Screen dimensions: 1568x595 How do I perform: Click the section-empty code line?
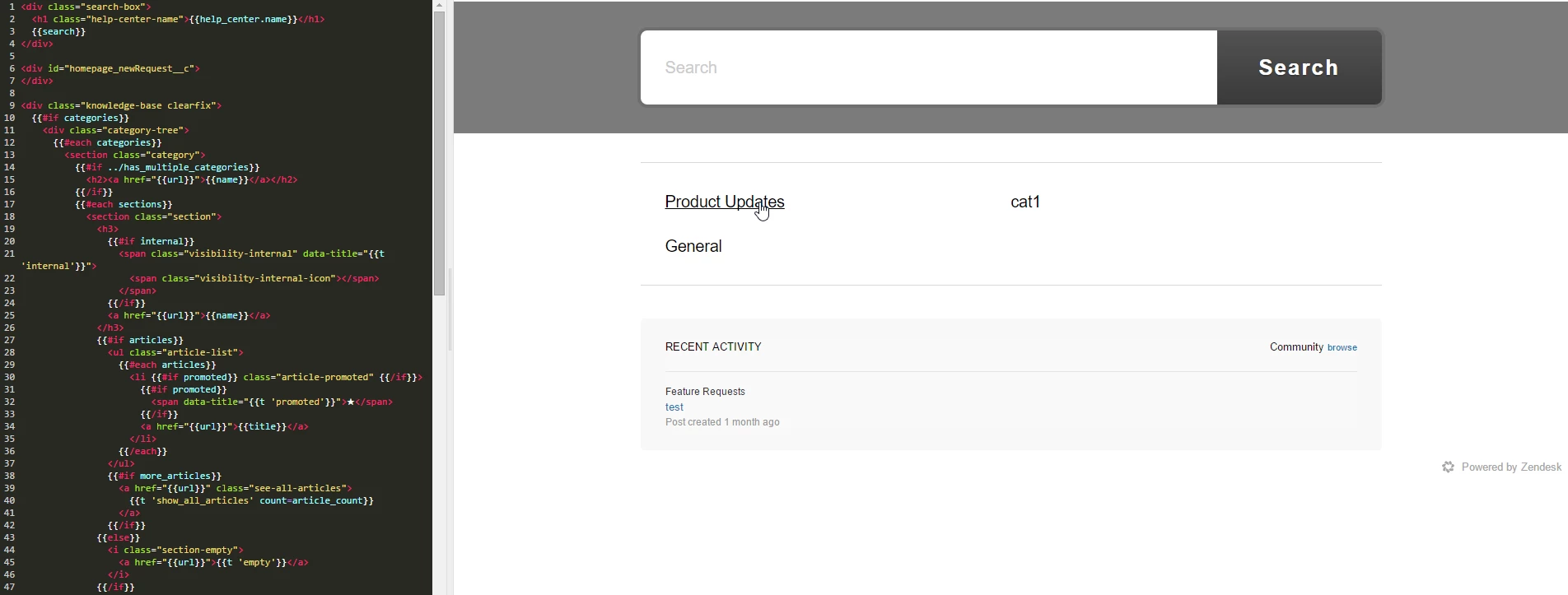click(175, 550)
